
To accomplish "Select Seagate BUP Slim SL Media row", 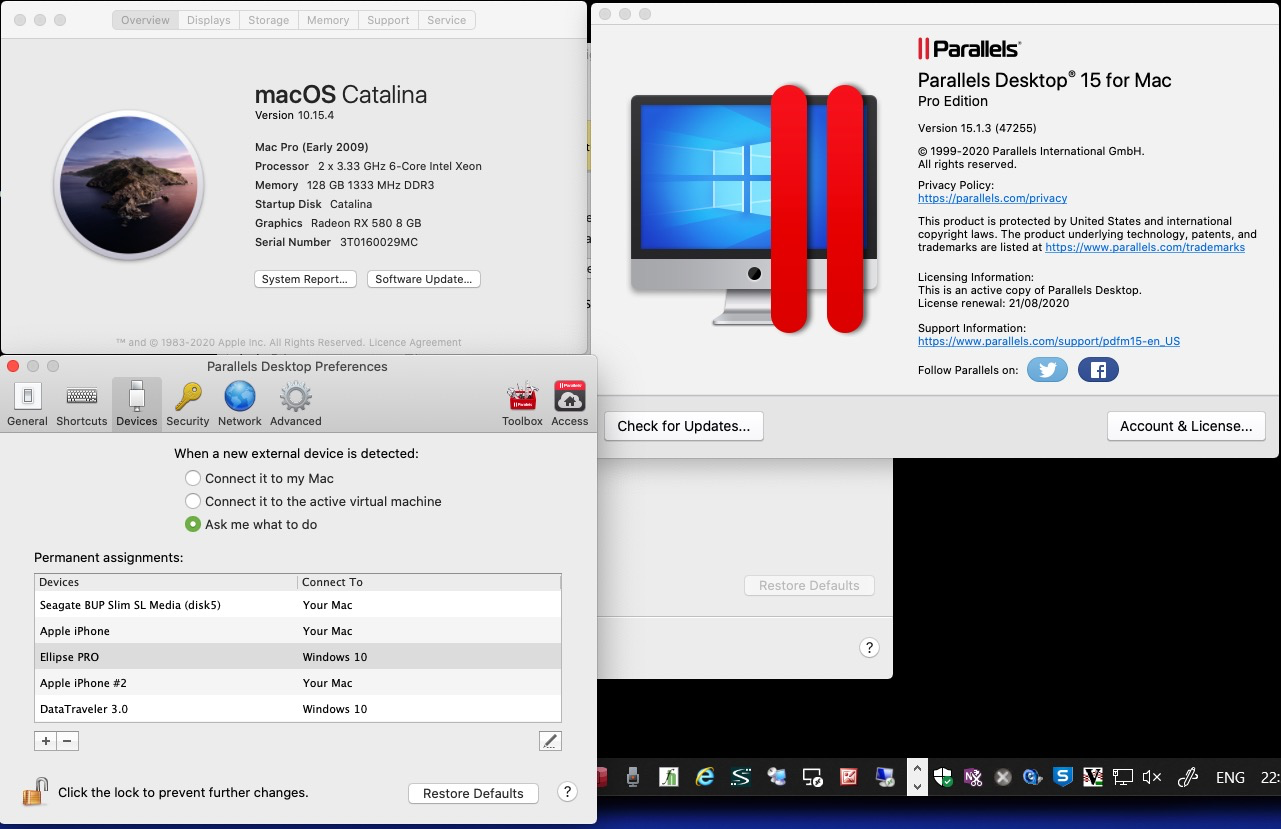I will (298, 605).
